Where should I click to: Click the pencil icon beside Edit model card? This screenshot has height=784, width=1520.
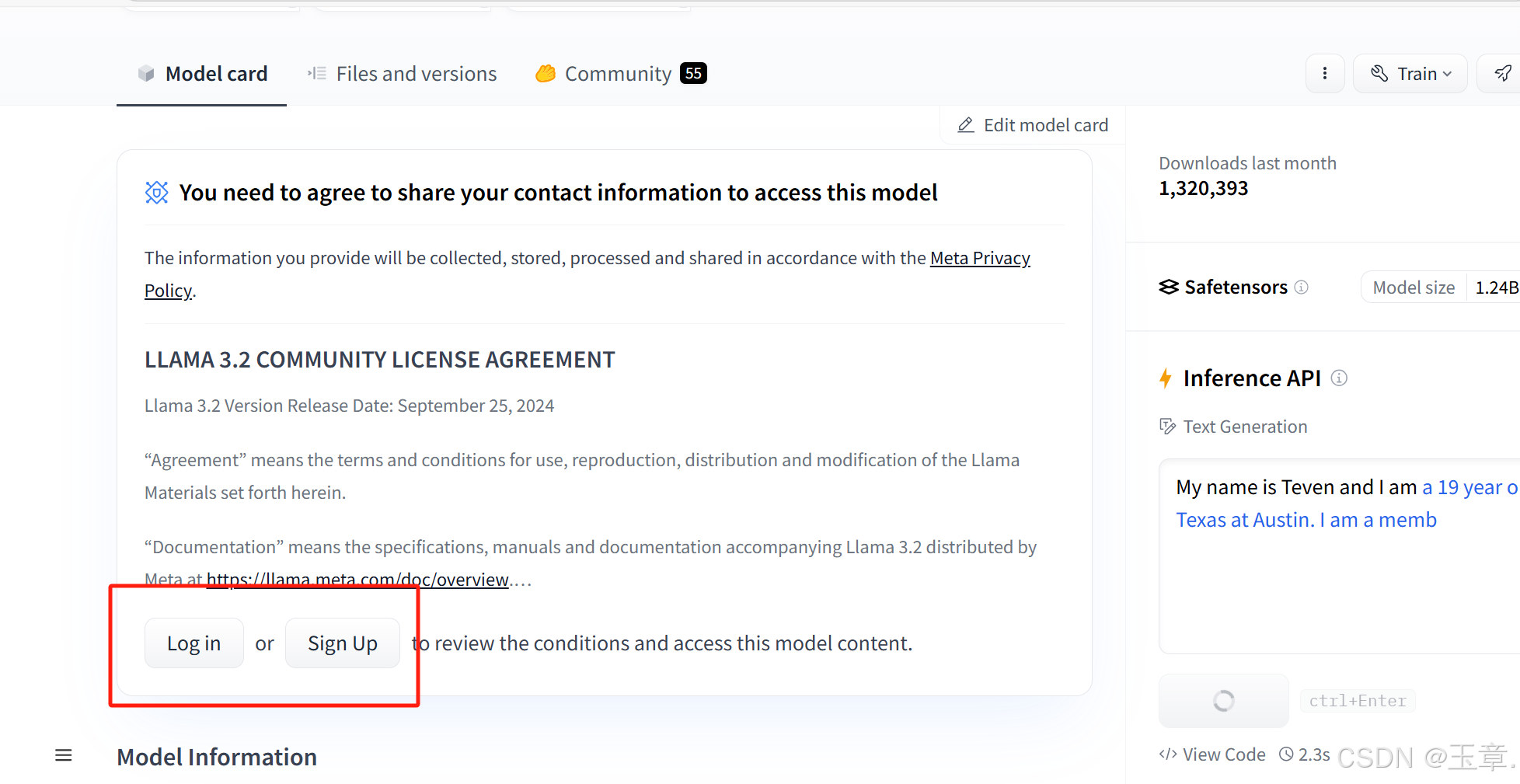point(966,125)
